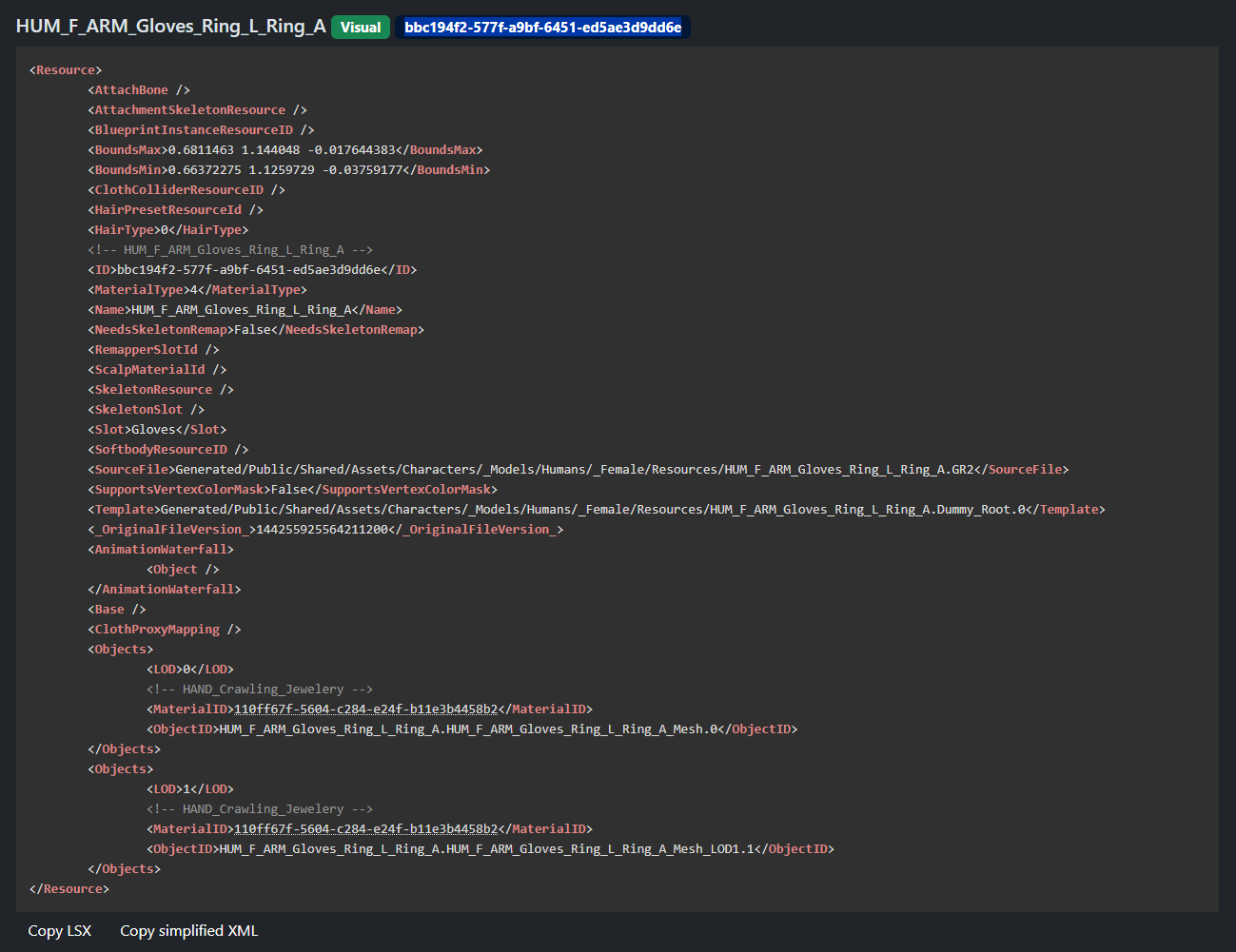
Task: Click ObjectID line ending in Mesh.0
Action: 472,729
